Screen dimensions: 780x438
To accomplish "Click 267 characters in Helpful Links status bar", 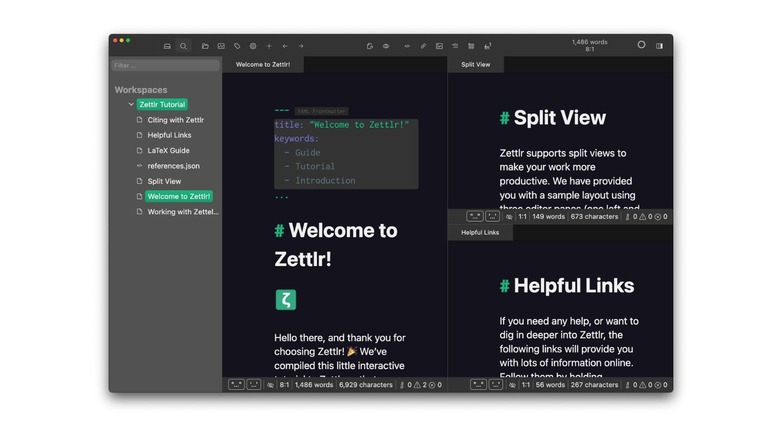I will click(594, 385).
